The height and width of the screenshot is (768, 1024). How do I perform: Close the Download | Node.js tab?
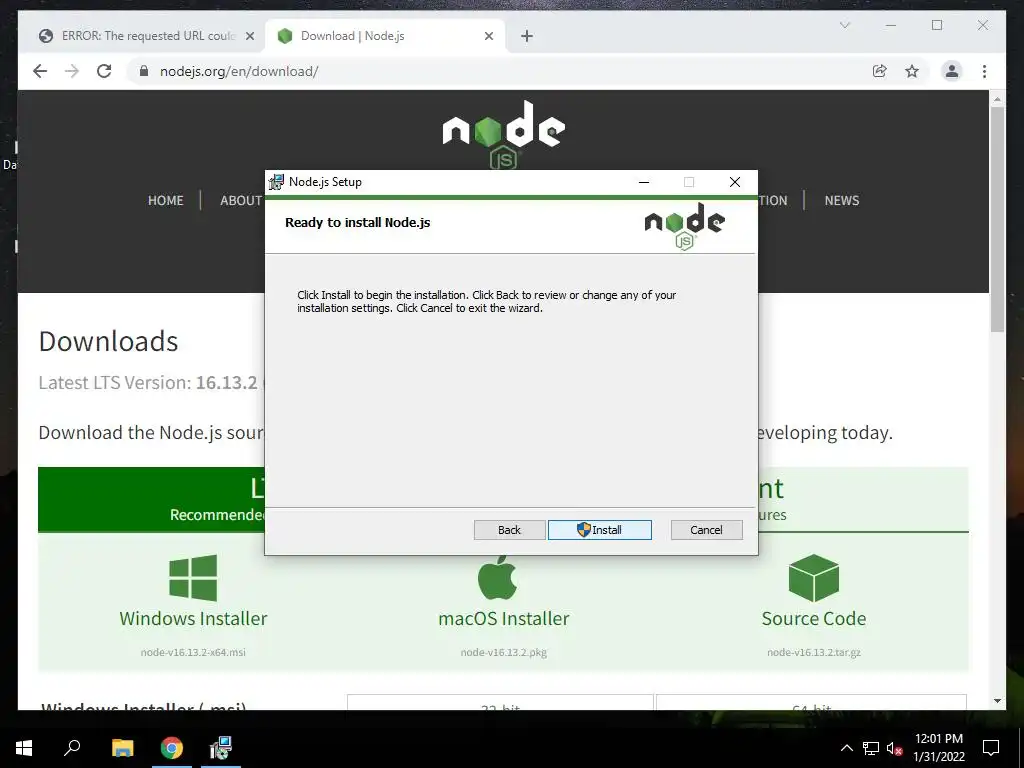tap(488, 36)
